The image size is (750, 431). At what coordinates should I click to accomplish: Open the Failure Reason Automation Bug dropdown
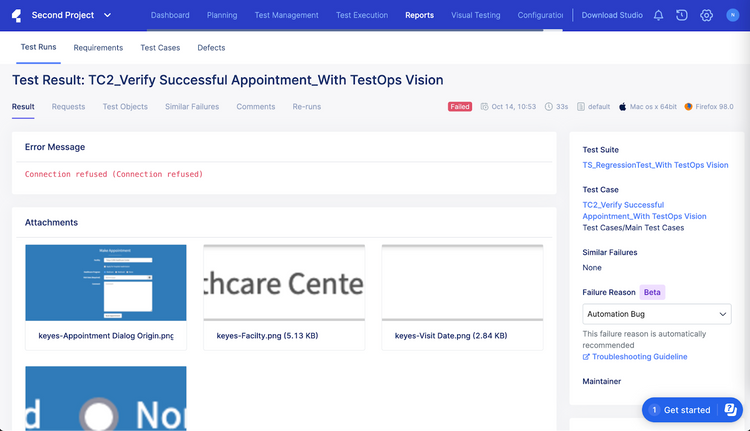tap(656, 314)
